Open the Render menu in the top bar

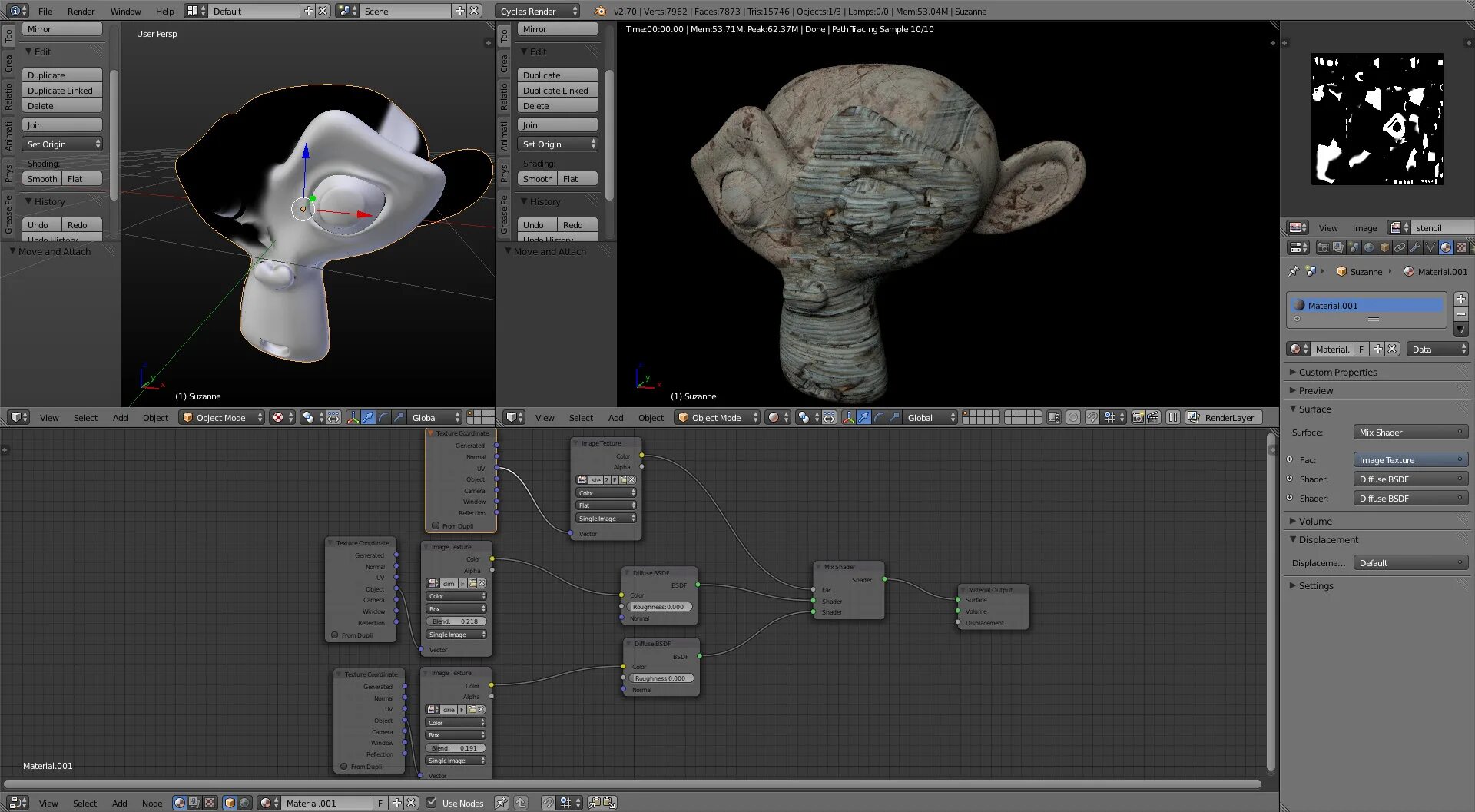click(x=81, y=11)
